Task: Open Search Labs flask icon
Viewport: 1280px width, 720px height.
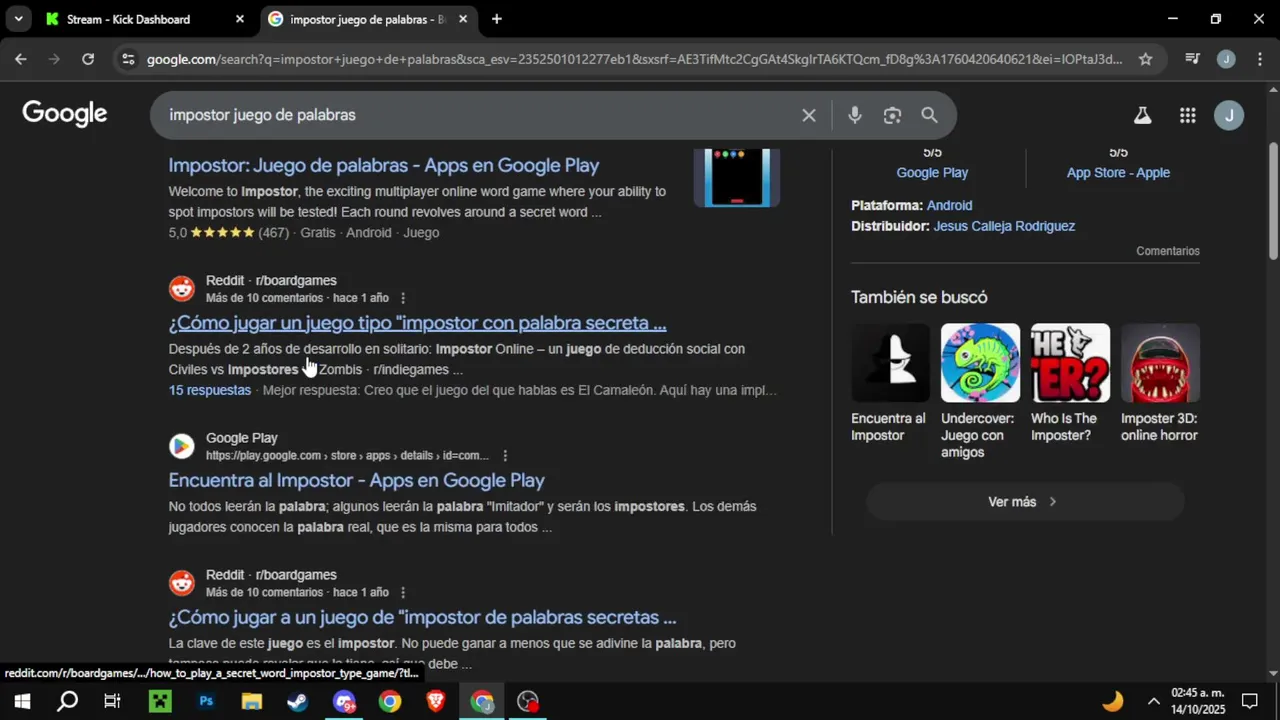Action: (x=1142, y=115)
